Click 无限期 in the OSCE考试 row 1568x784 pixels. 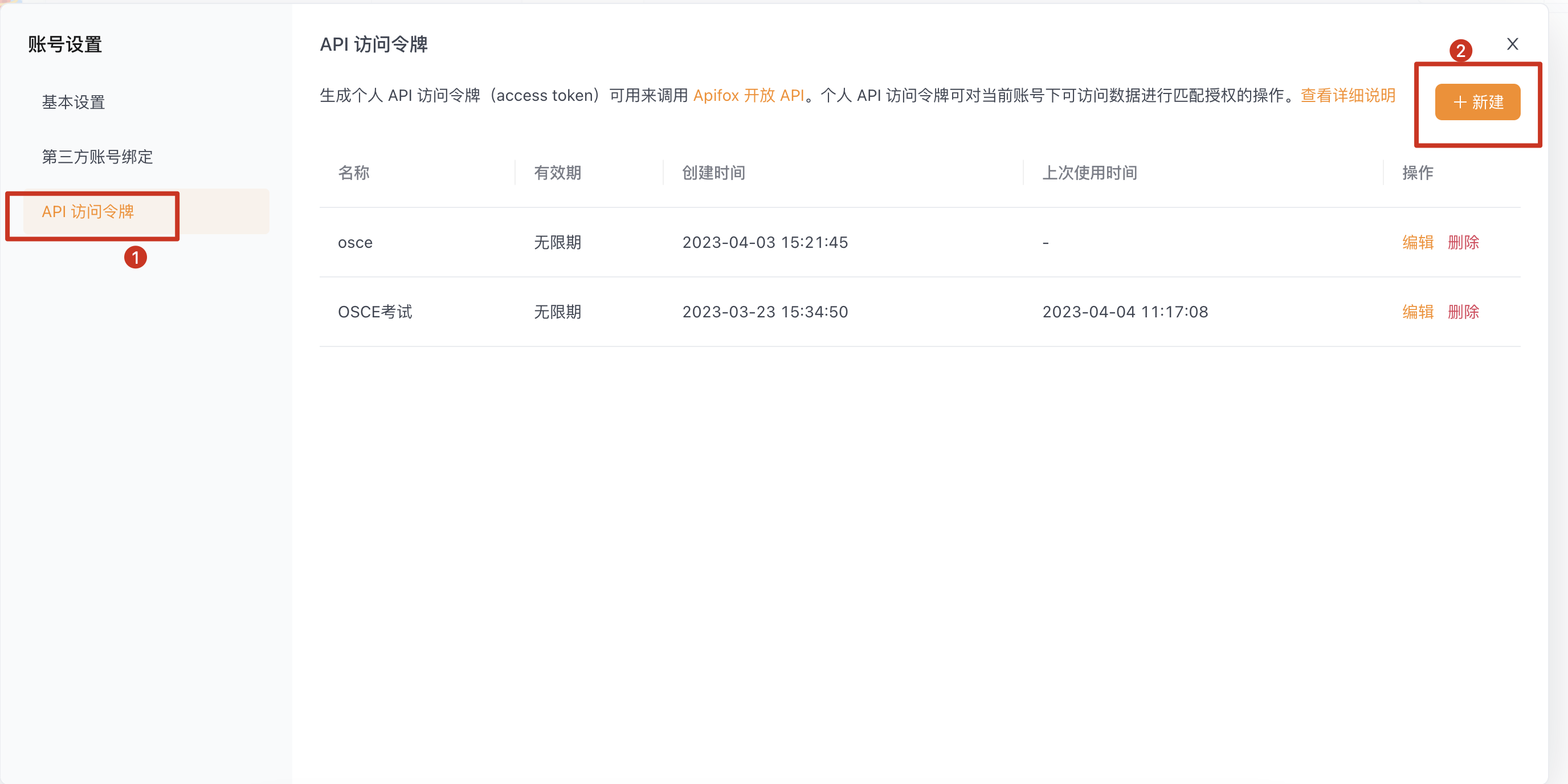click(558, 312)
